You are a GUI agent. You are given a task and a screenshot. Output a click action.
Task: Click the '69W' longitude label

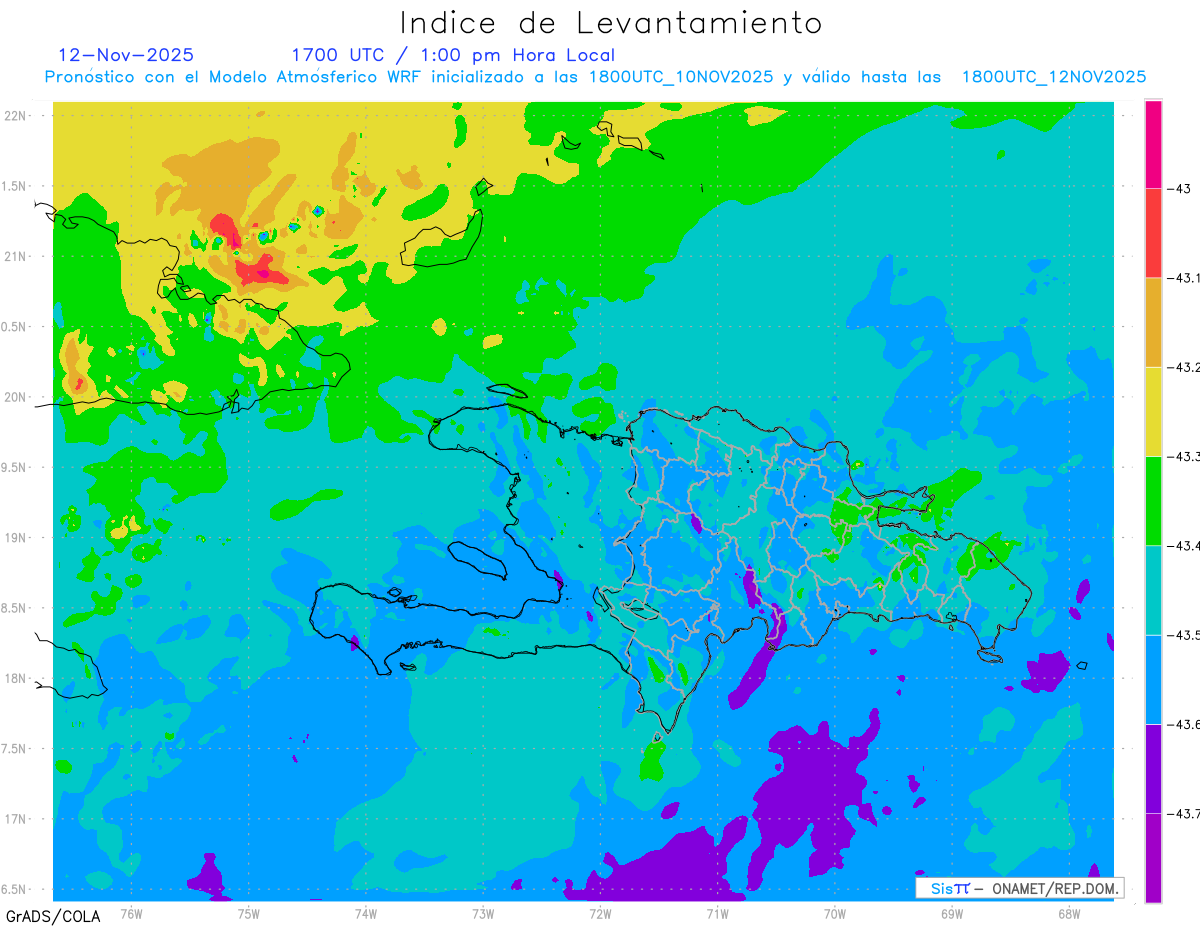(952, 913)
